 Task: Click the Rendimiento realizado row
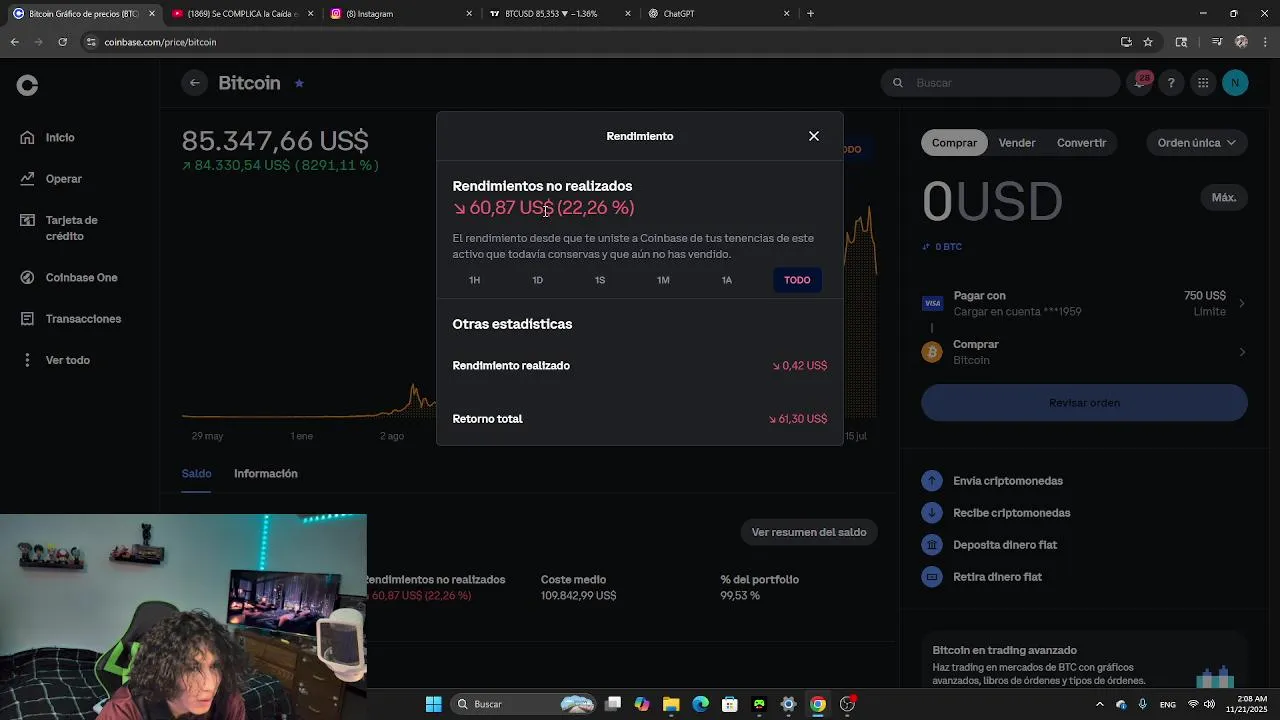[640, 366]
